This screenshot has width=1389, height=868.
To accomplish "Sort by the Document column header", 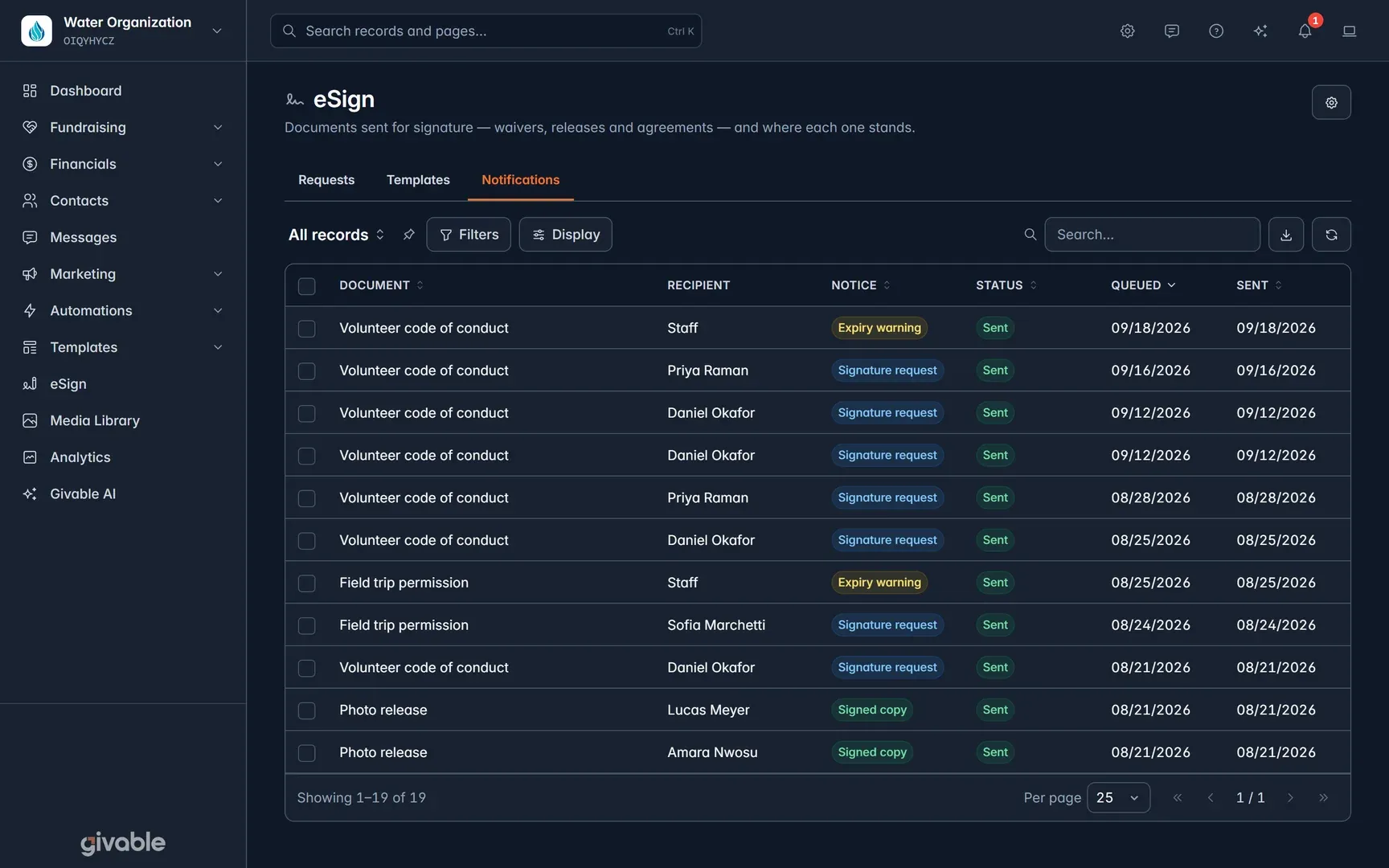I will (381, 285).
